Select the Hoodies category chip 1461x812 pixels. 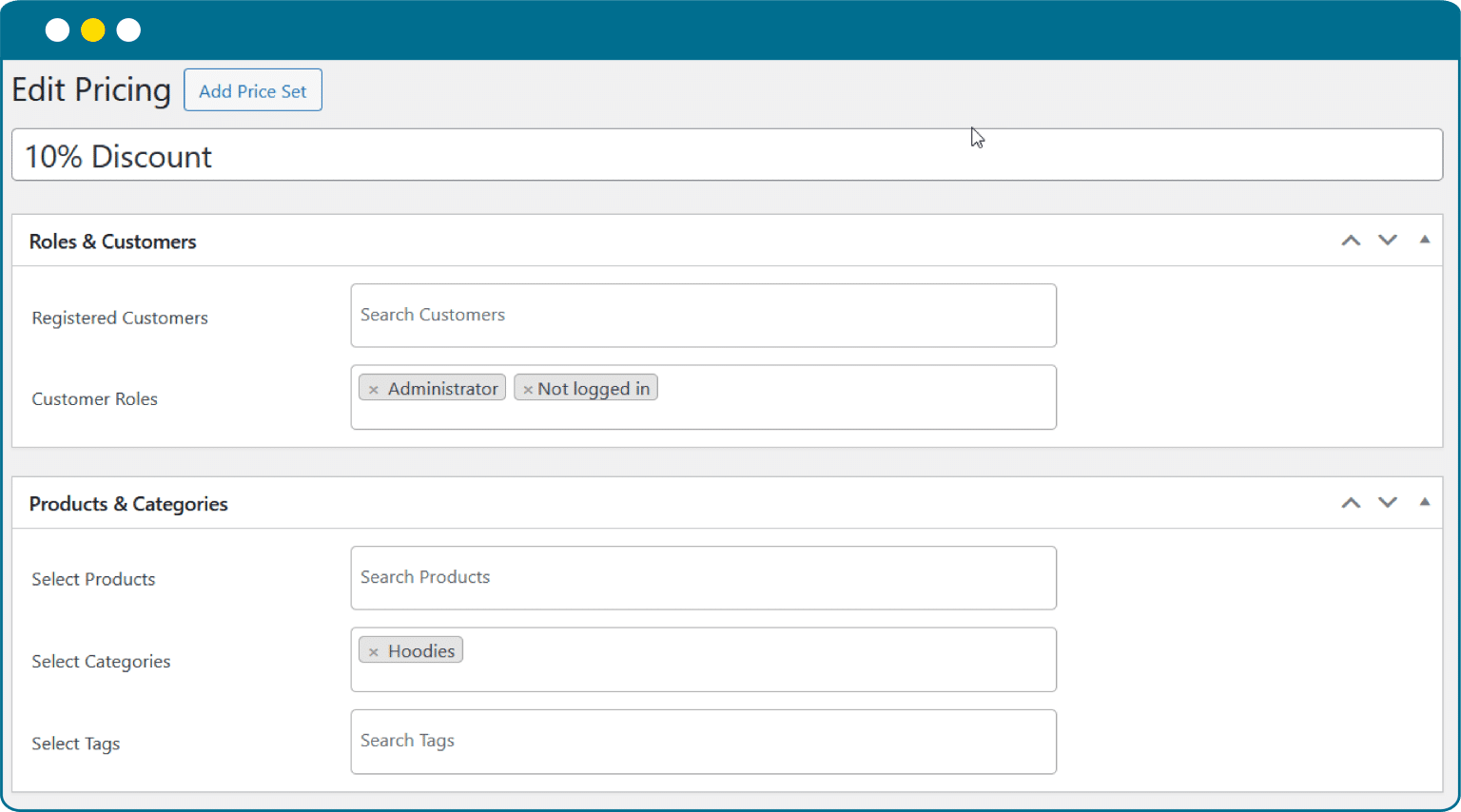(421, 651)
